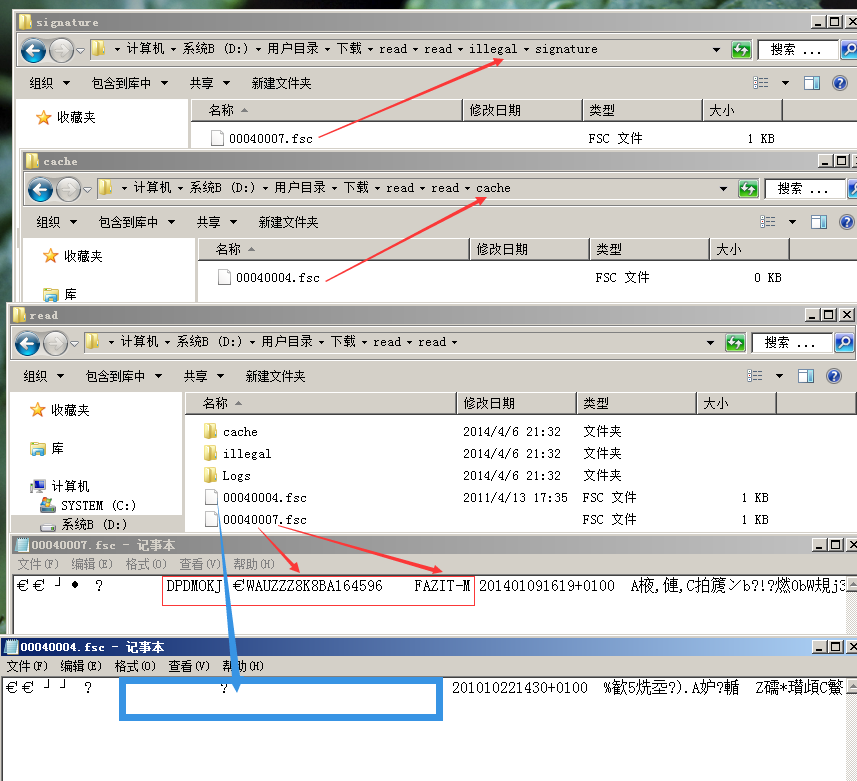Select 收藏夹 in cache window sidebar

tap(85, 256)
